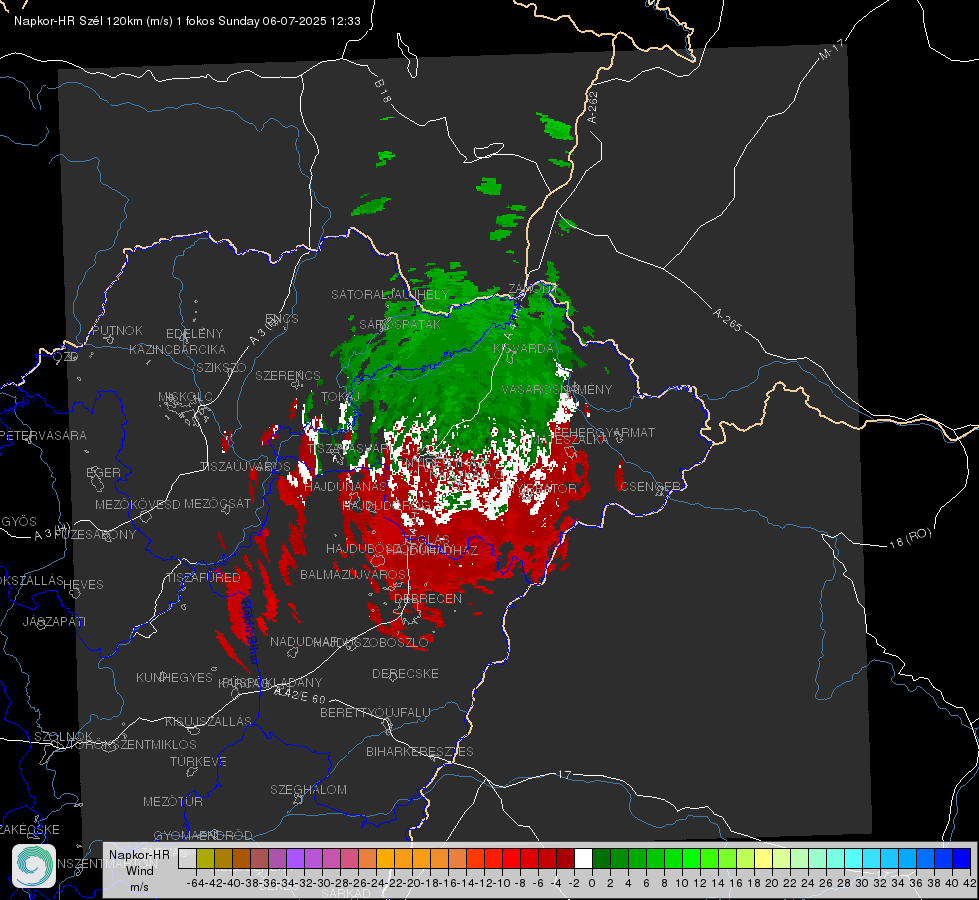Click the GYOMAENDROD city label
This screenshot has height=900, width=979.
(x=203, y=835)
